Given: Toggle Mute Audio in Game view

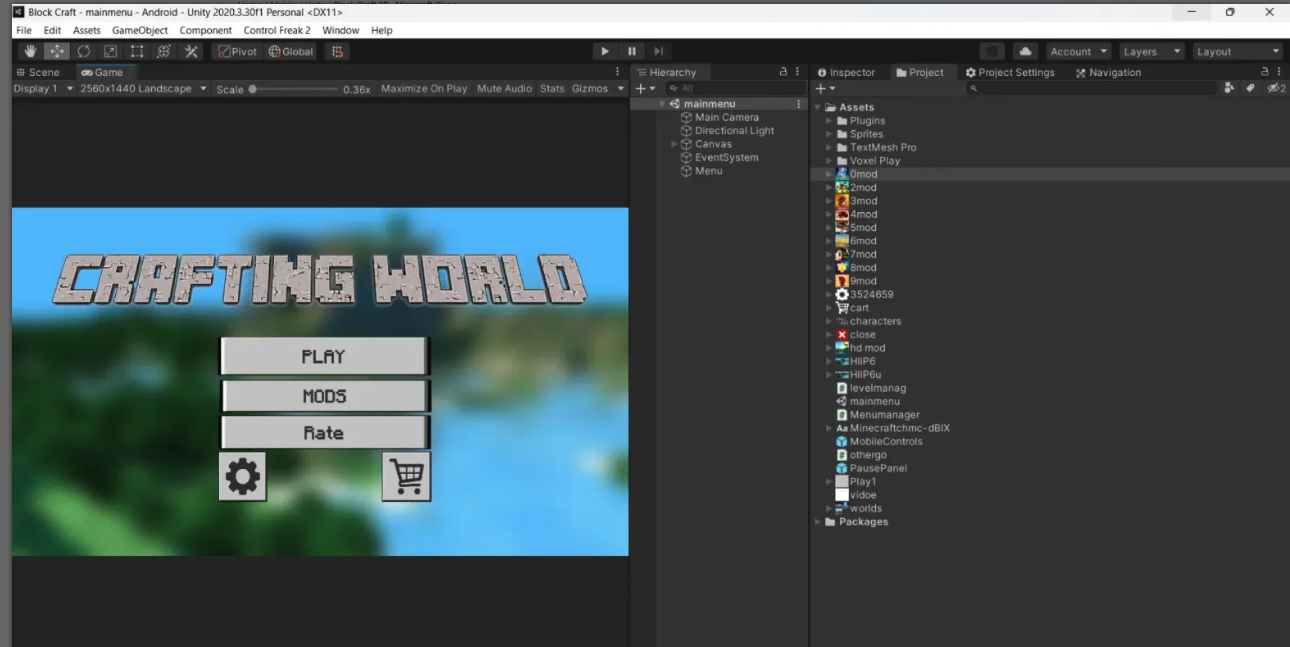Looking at the screenshot, I should (504, 89).
